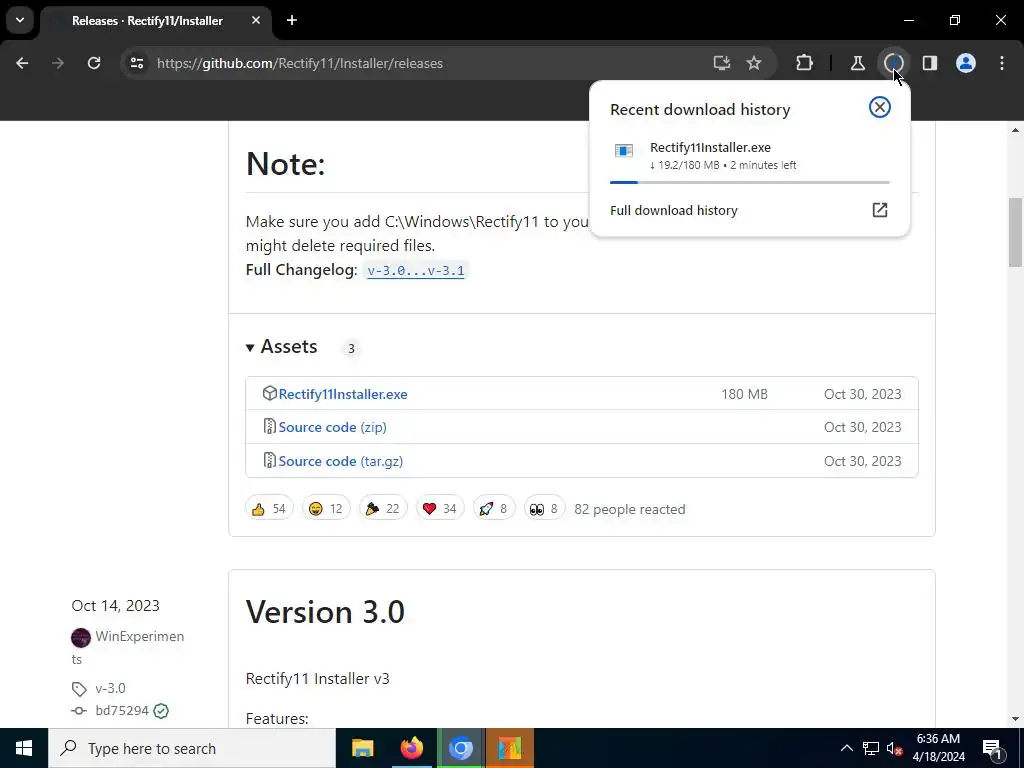Click the hooray reaction with 22
1024x768 pixels.
point(383,508)
